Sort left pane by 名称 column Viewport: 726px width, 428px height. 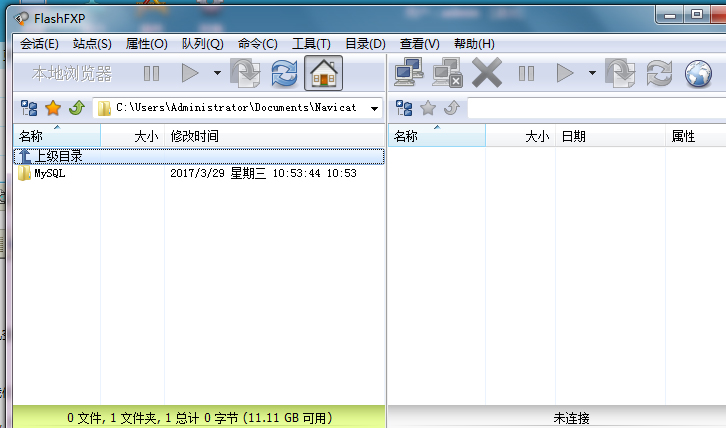click(x=56, y=136)
